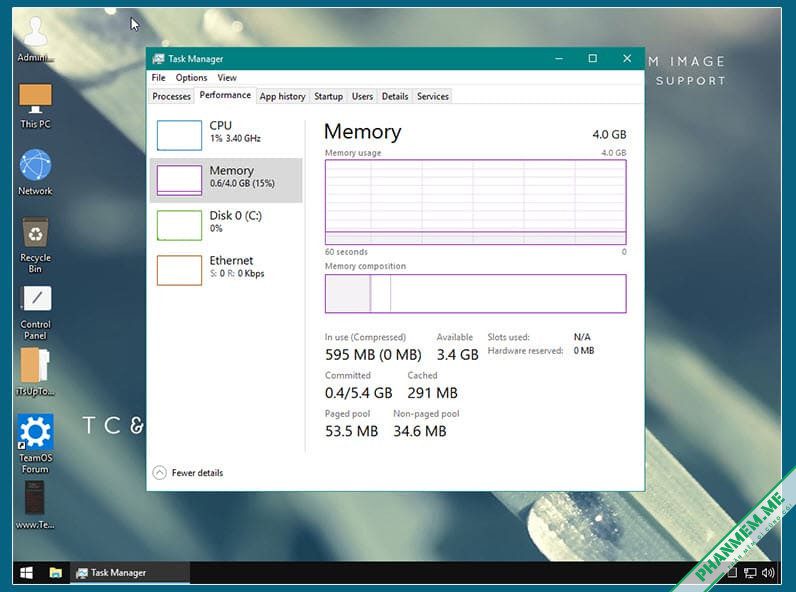Click the 0.4/5.4 GB committed value
Image resolution: width=796 pixels, height=592 pixels.
pyautogui.click(x=358, y=393)
